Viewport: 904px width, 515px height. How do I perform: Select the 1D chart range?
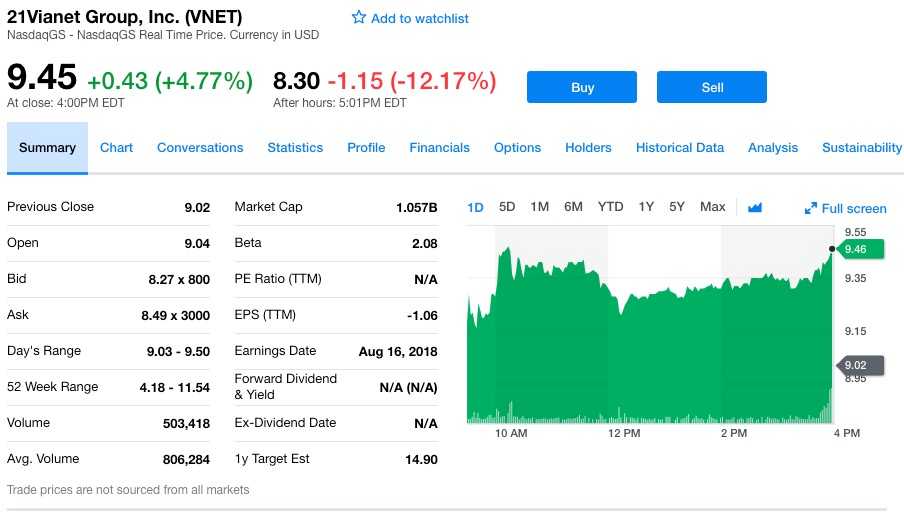tap(475, 207)
